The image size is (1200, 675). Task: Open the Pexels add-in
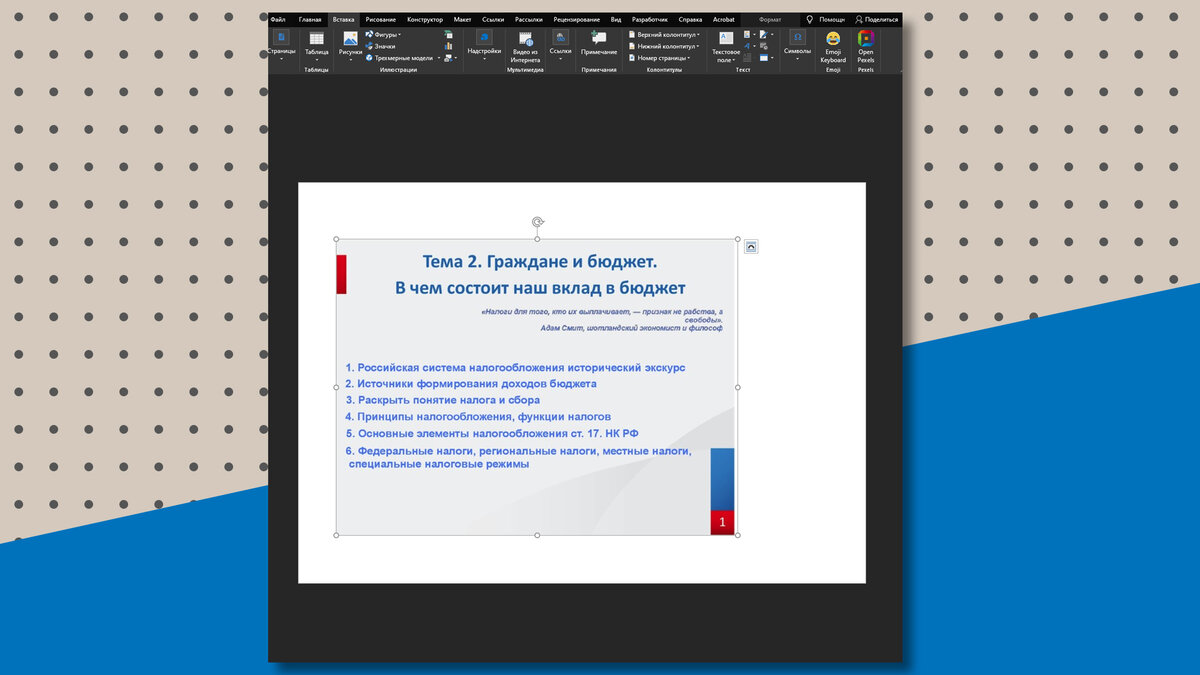tap(866, 46)
